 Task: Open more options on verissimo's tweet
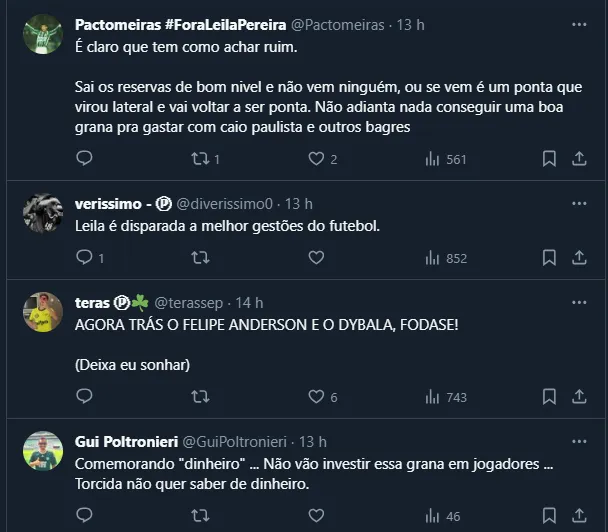pos(579,204)
